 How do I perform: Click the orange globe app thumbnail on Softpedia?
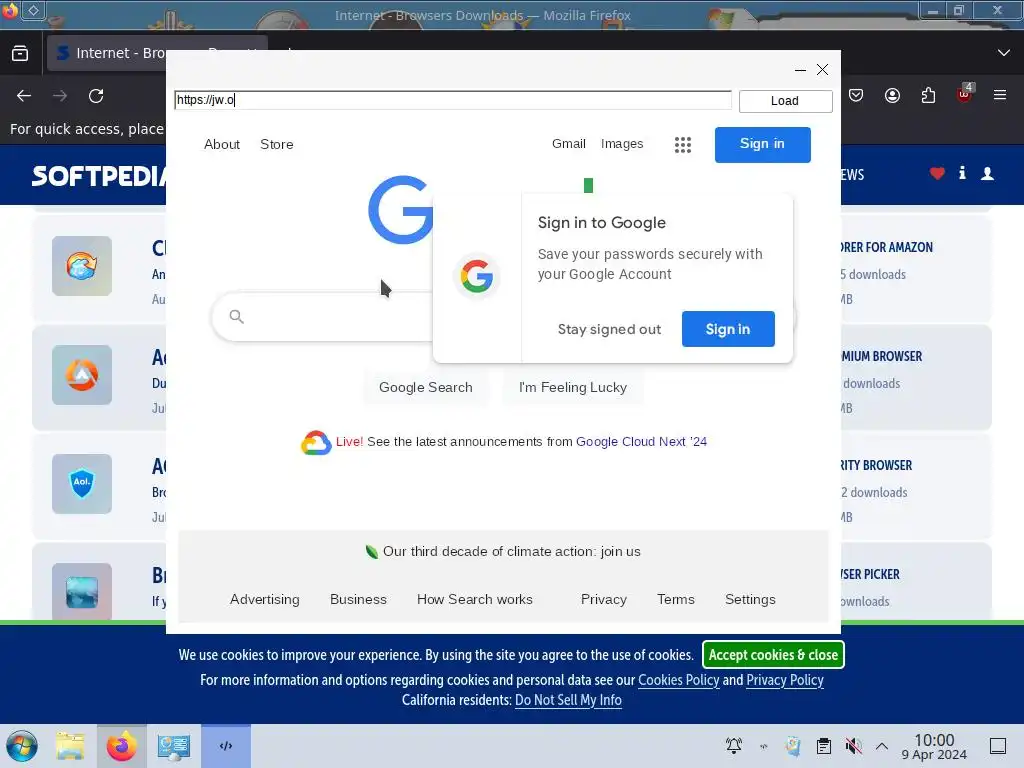tap(82, 266)
